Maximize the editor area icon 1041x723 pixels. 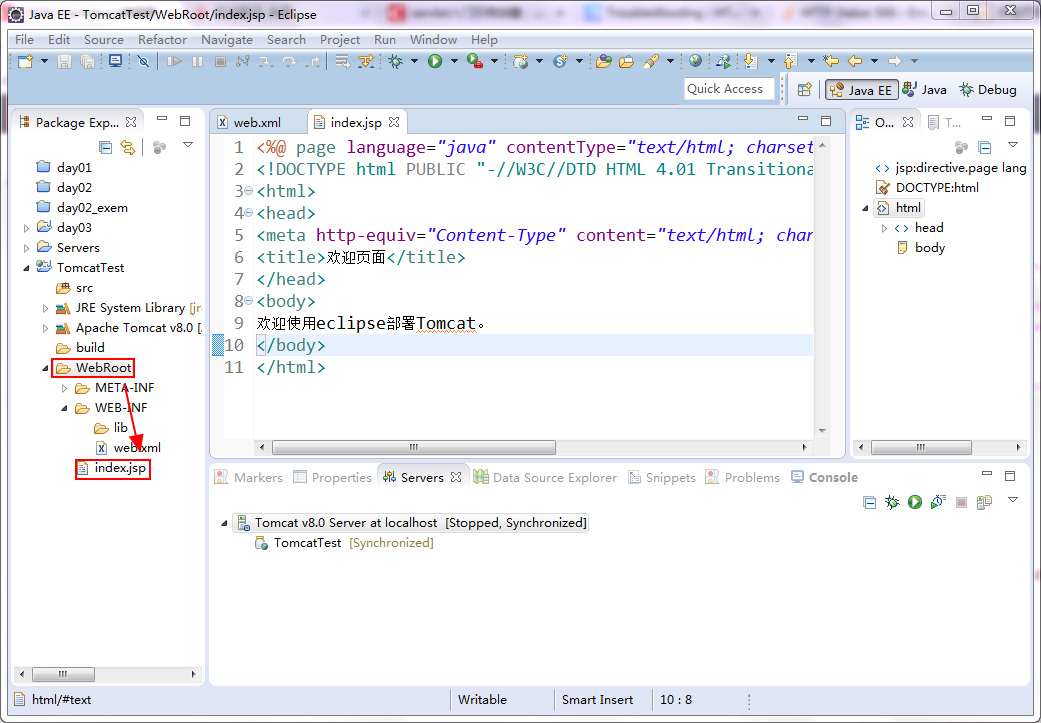(826, 121)
